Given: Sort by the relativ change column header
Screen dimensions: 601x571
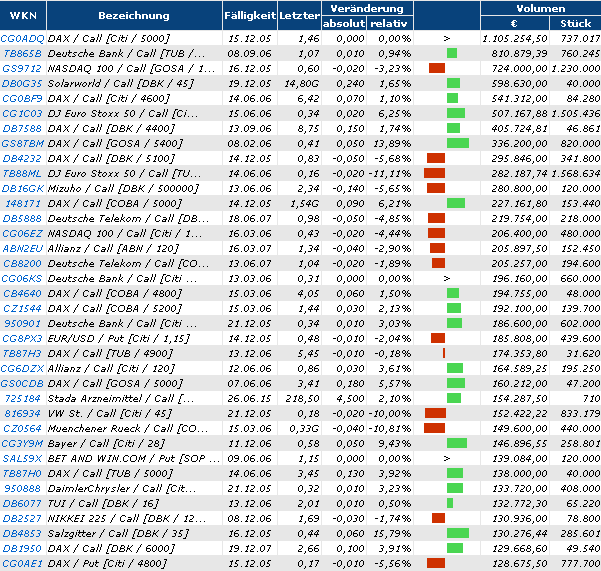Looking at the screenshot, I should [x=389, y=23].
